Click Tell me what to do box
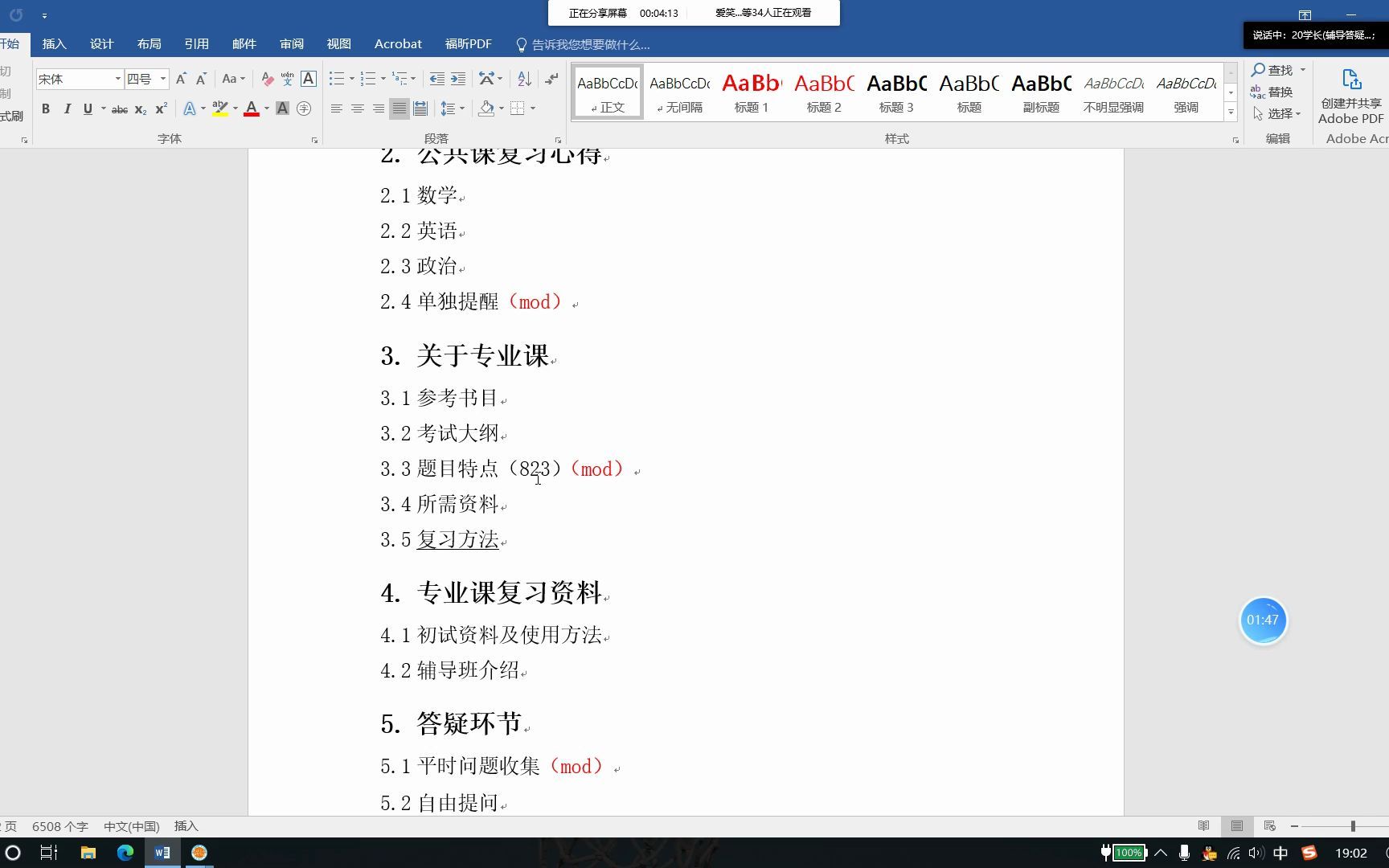Screen dimensions: 1389x868 (583, 45)
